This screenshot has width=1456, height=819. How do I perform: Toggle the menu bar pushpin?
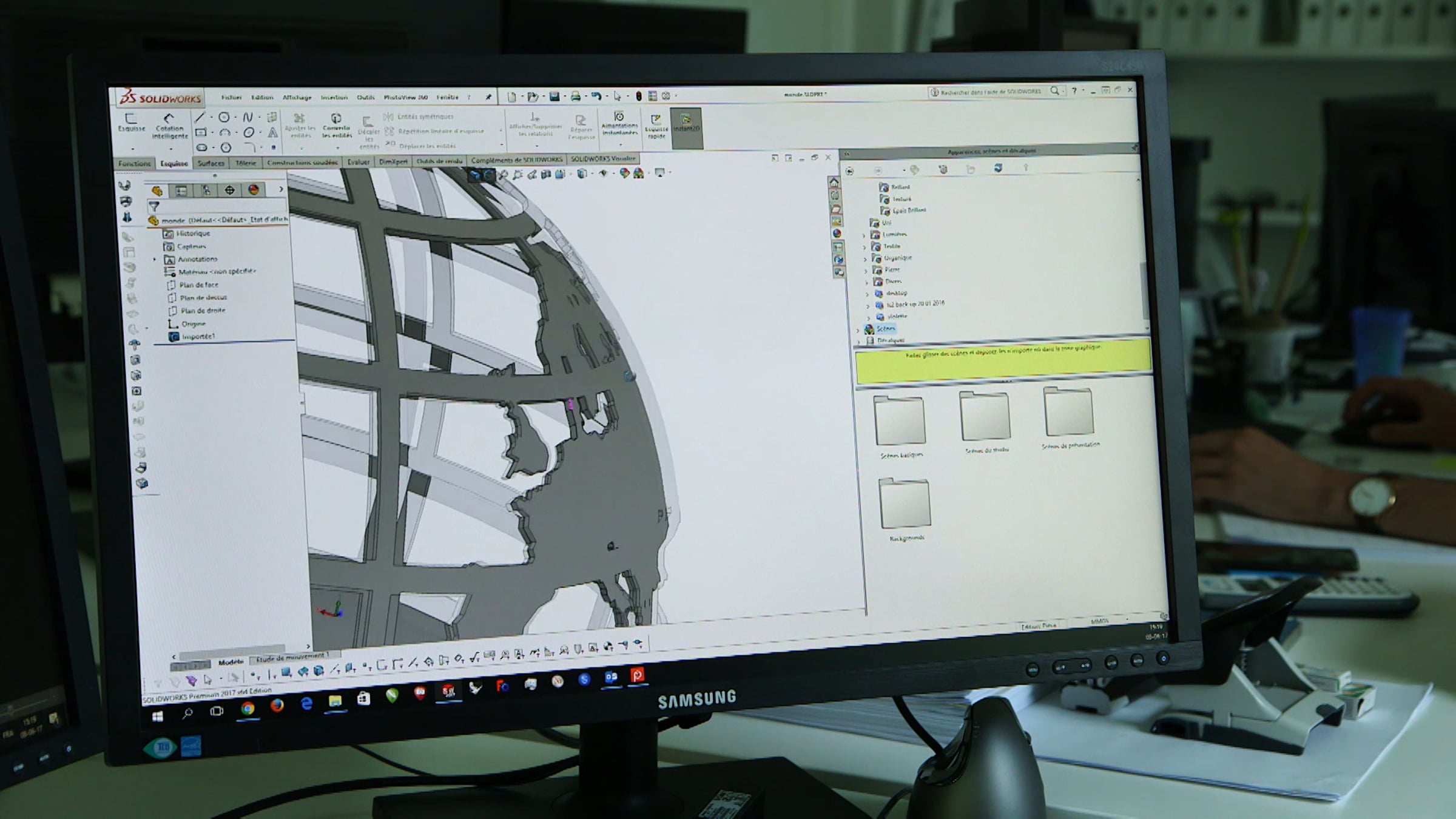tap(488, 97)
